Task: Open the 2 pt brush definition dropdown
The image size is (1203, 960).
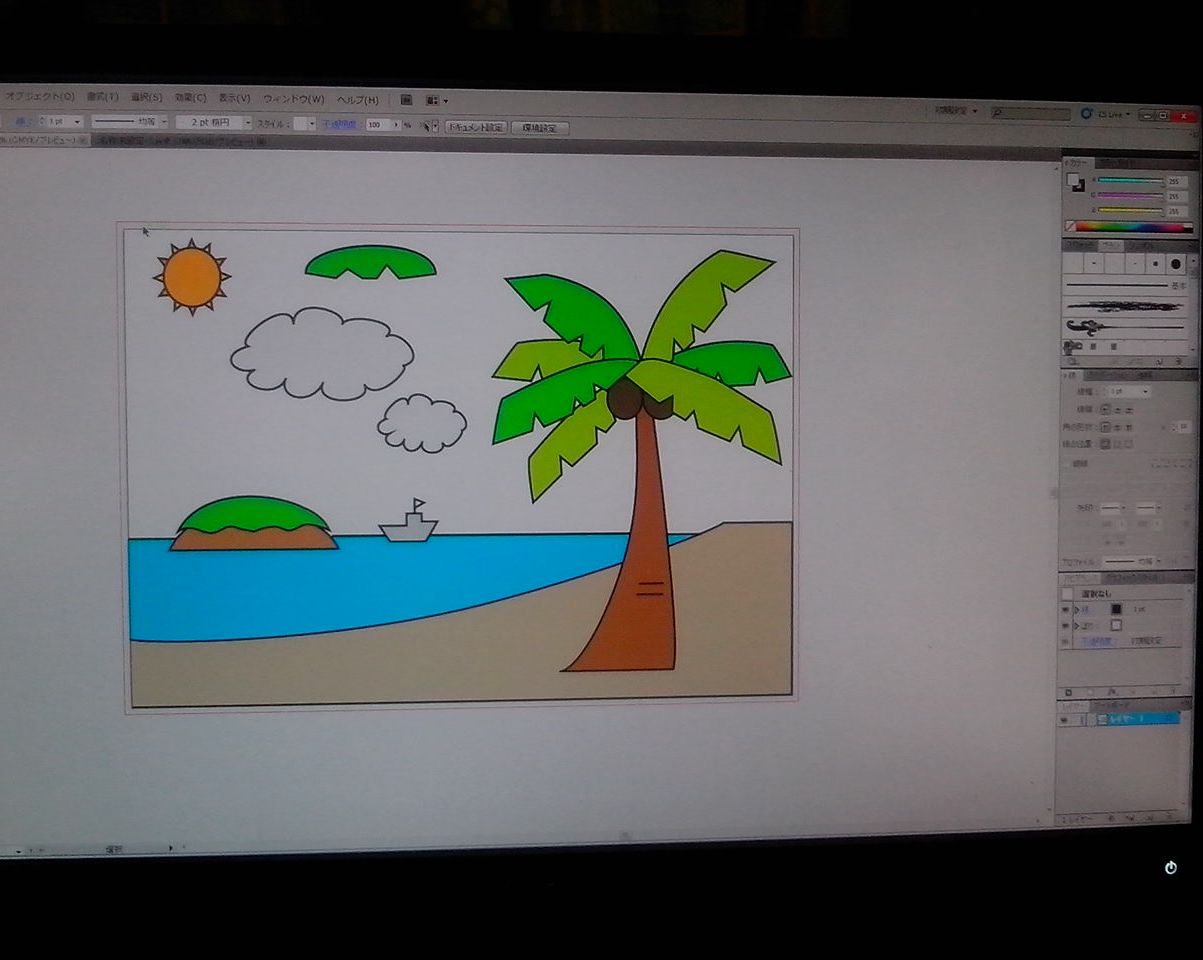Action: click(247, 123)
